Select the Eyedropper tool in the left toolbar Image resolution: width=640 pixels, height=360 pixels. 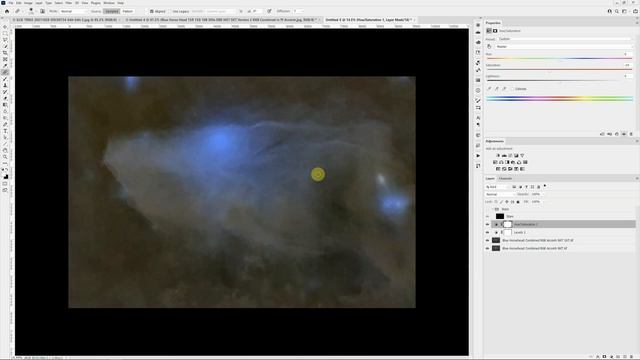point(5,66)
